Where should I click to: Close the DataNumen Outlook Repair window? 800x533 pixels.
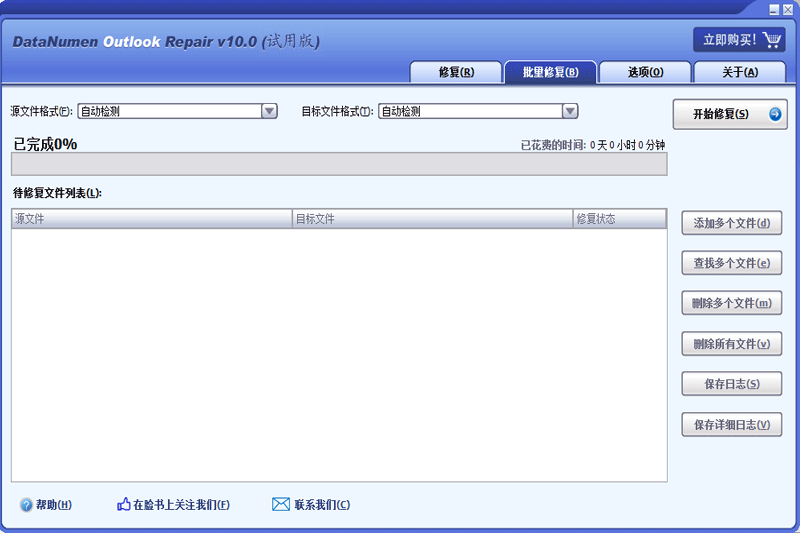pyautogui.click(x=788, y=9)
